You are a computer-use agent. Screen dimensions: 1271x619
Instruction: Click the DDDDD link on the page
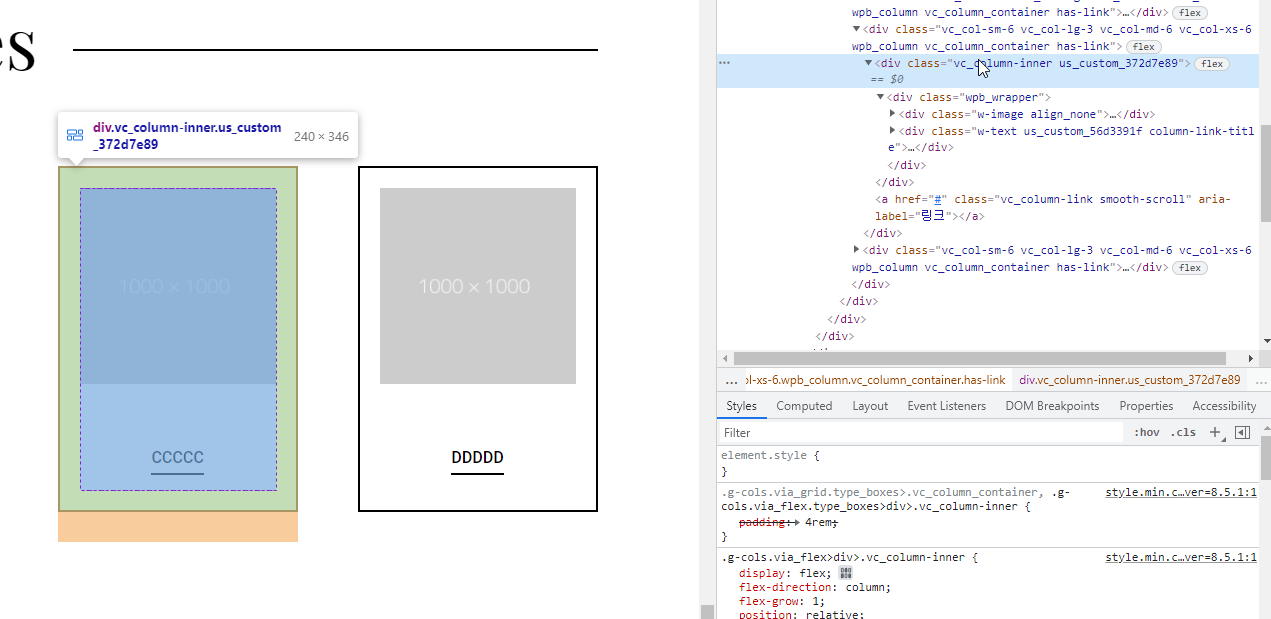tap(477, 458)
